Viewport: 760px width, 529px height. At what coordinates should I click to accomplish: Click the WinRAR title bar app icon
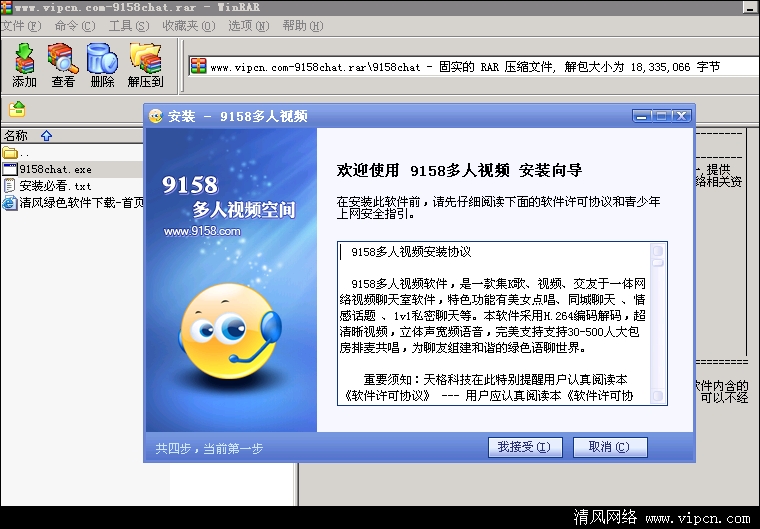click(6, 7)
